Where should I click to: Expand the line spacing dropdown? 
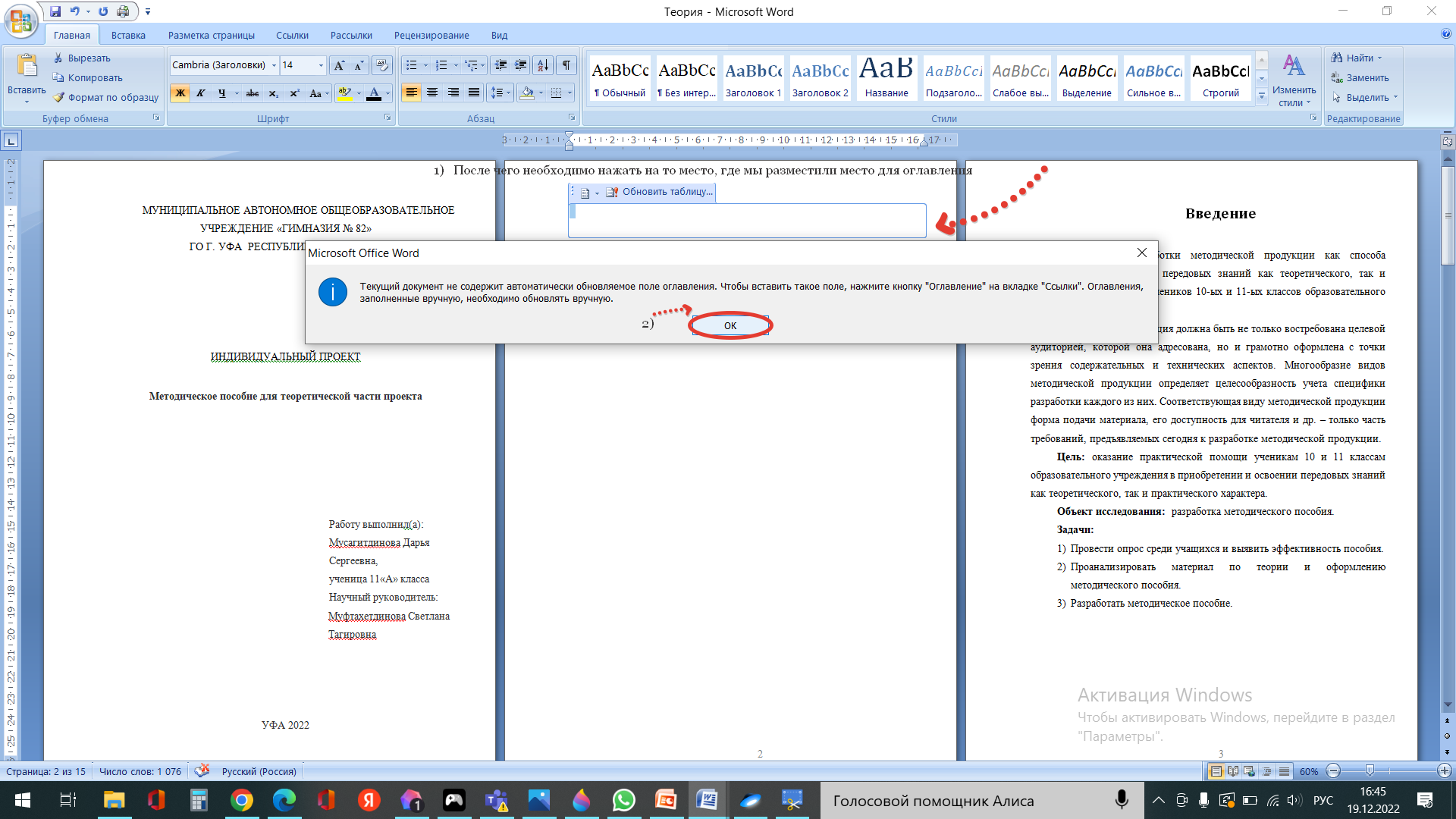[508, 93]
